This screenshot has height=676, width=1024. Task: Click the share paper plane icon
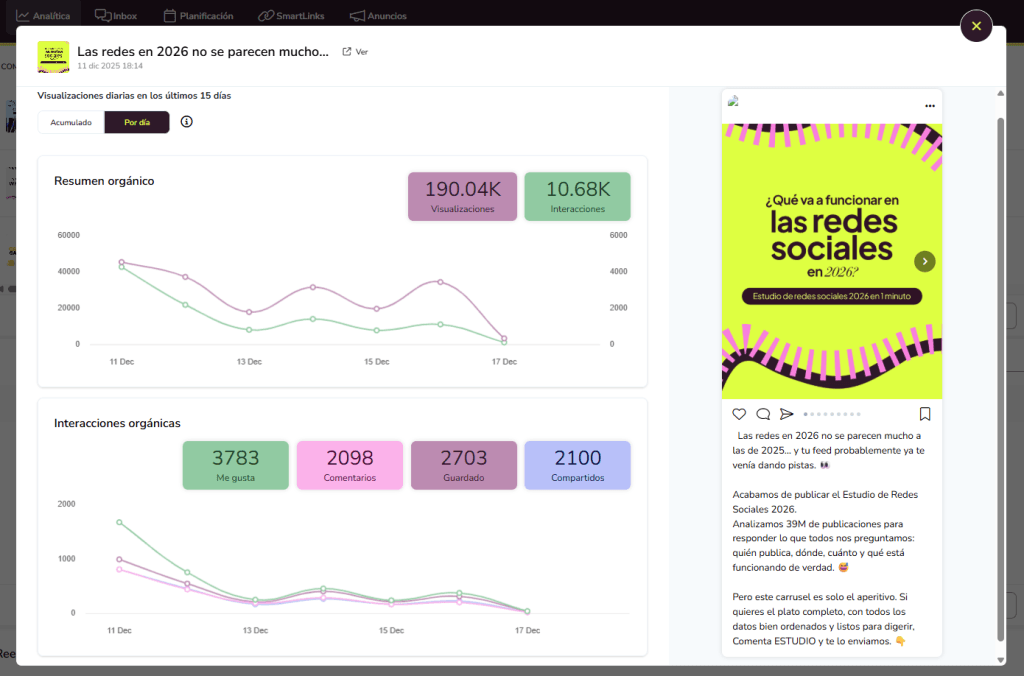[787, 414]
